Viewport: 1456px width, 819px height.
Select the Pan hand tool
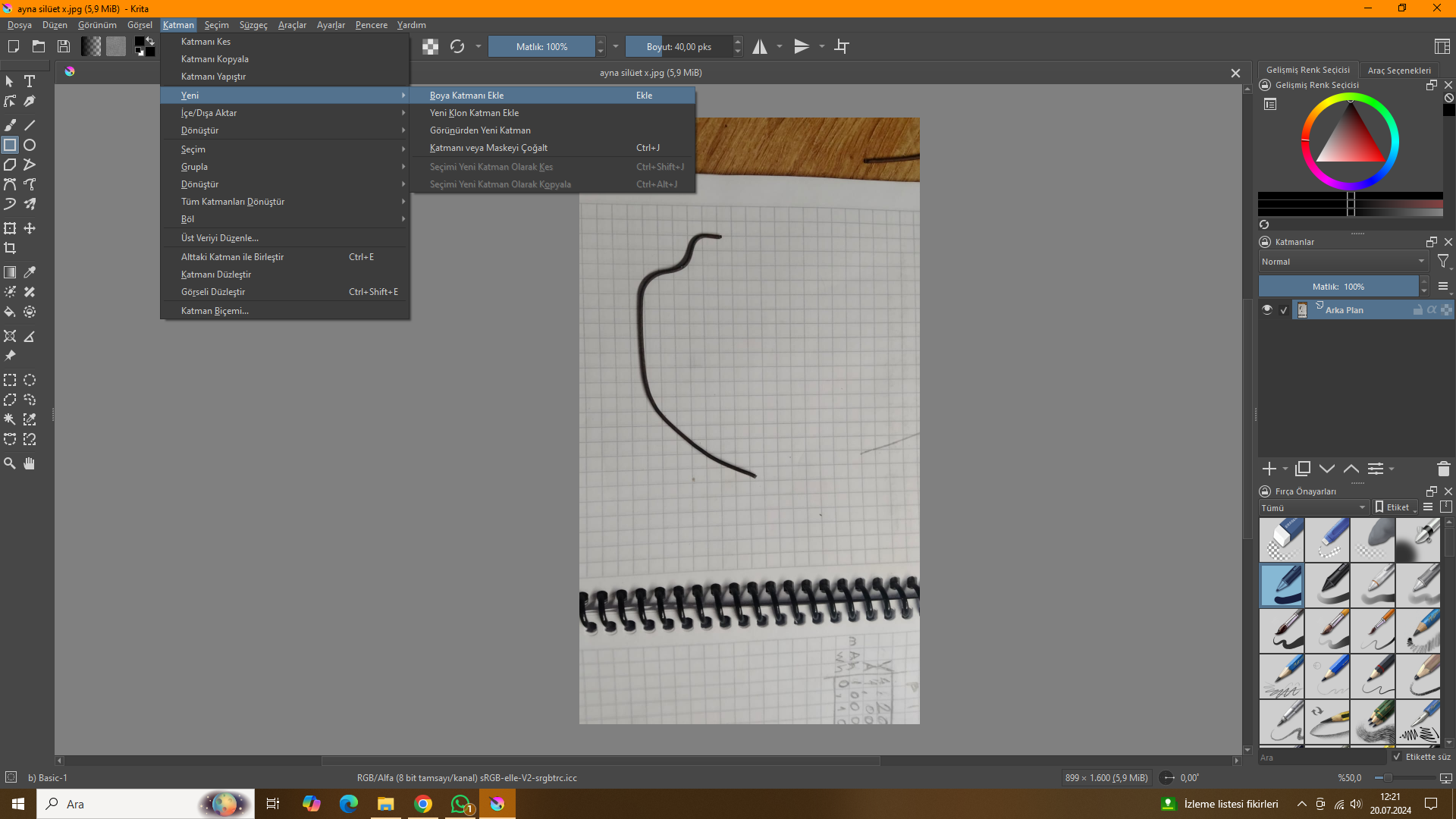pos(30,463)
